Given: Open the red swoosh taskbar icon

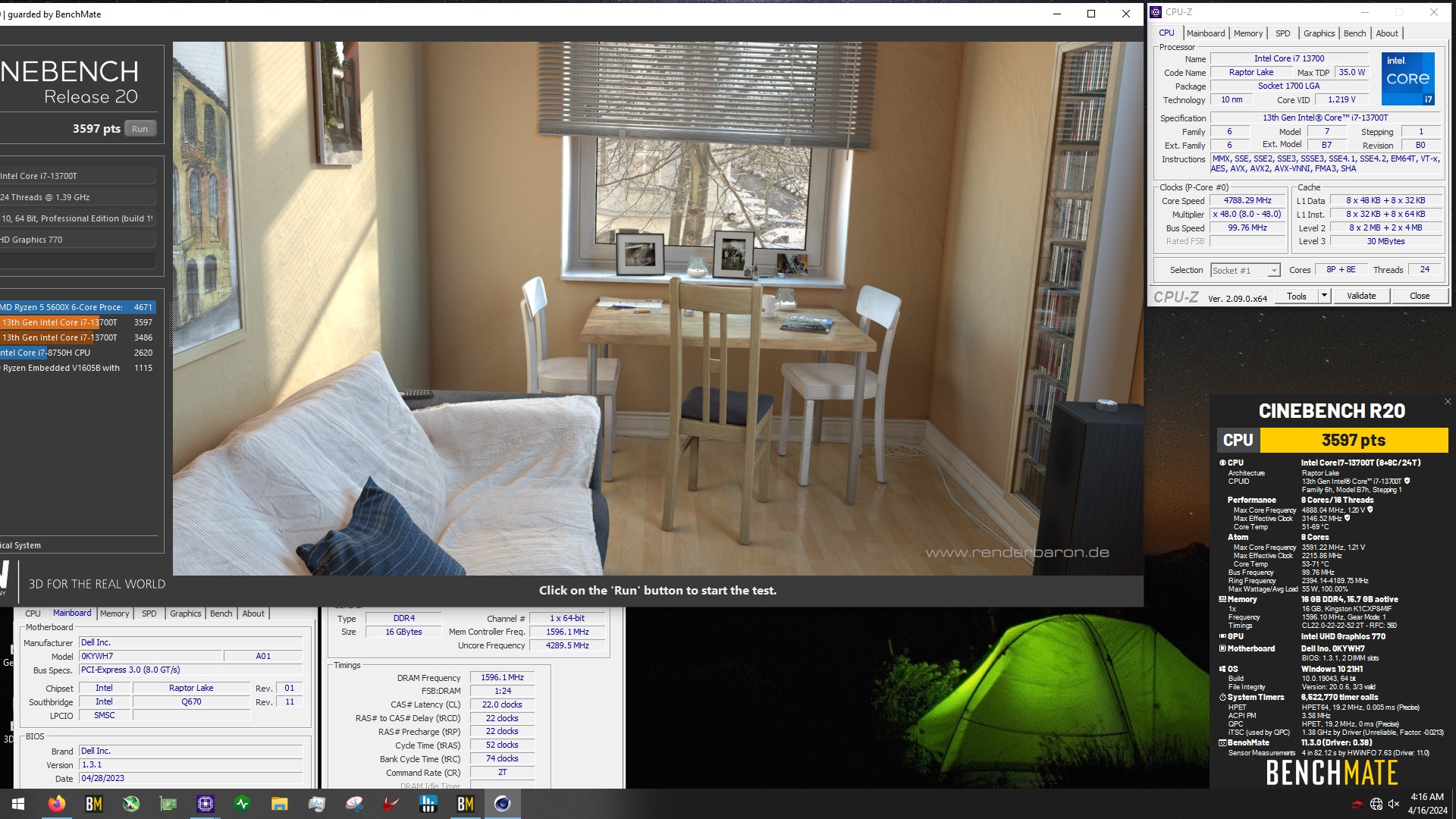Looking at the screenshot, I should point(391,804).
